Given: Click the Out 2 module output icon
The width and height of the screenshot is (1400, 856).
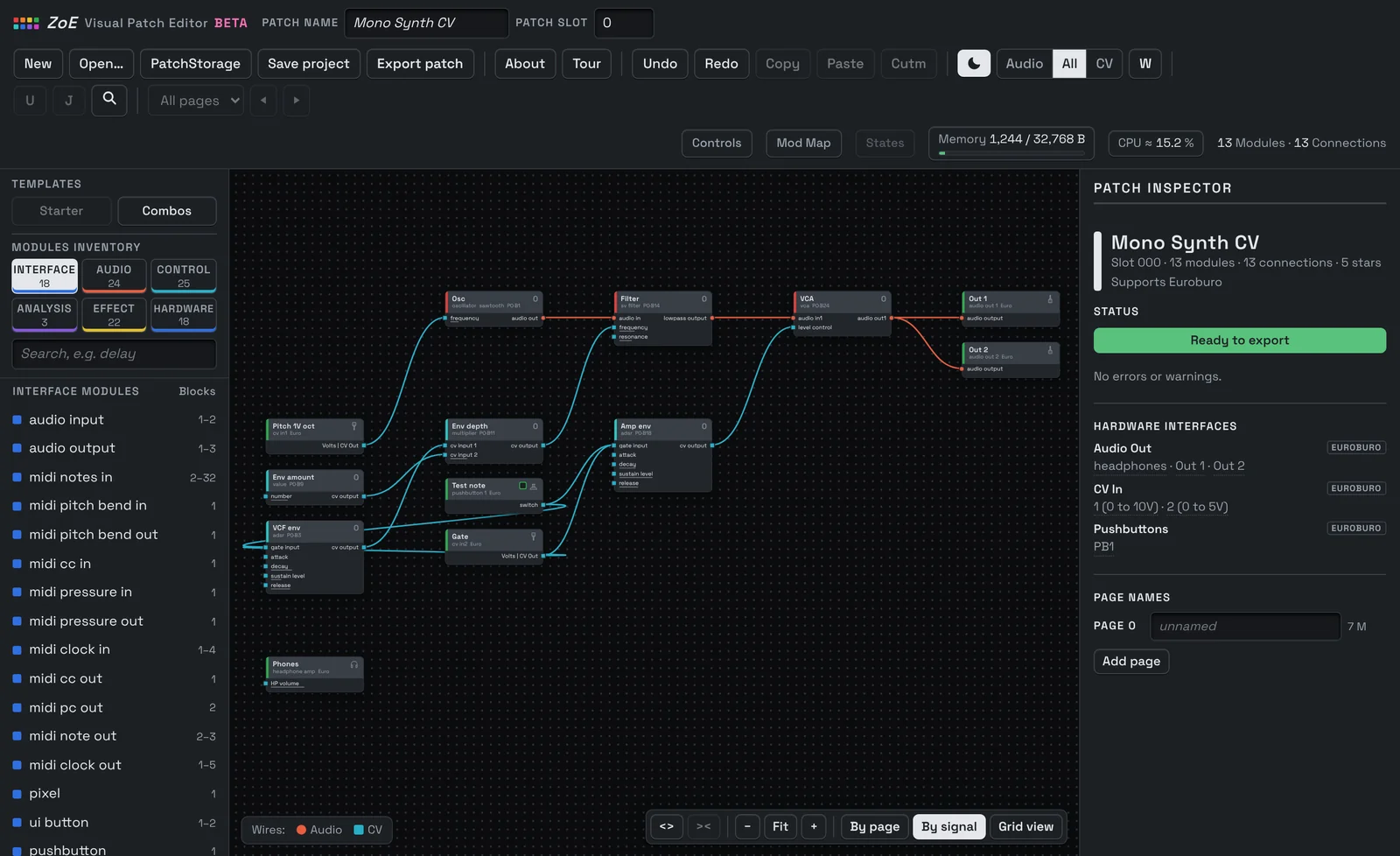Looking at the screenshot, I should coord(1050,350).
